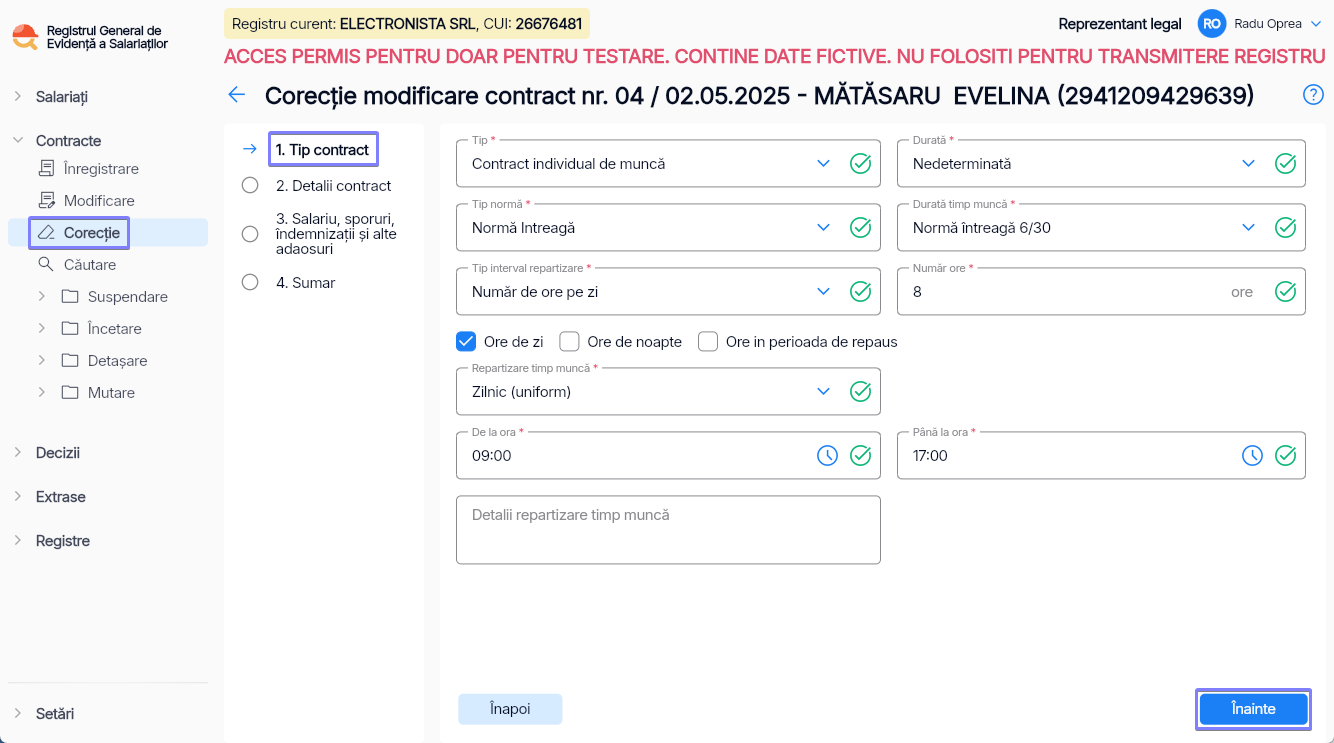Click the Modificare edit icon
Screen dimensions: 1334x743
(46, 200)
